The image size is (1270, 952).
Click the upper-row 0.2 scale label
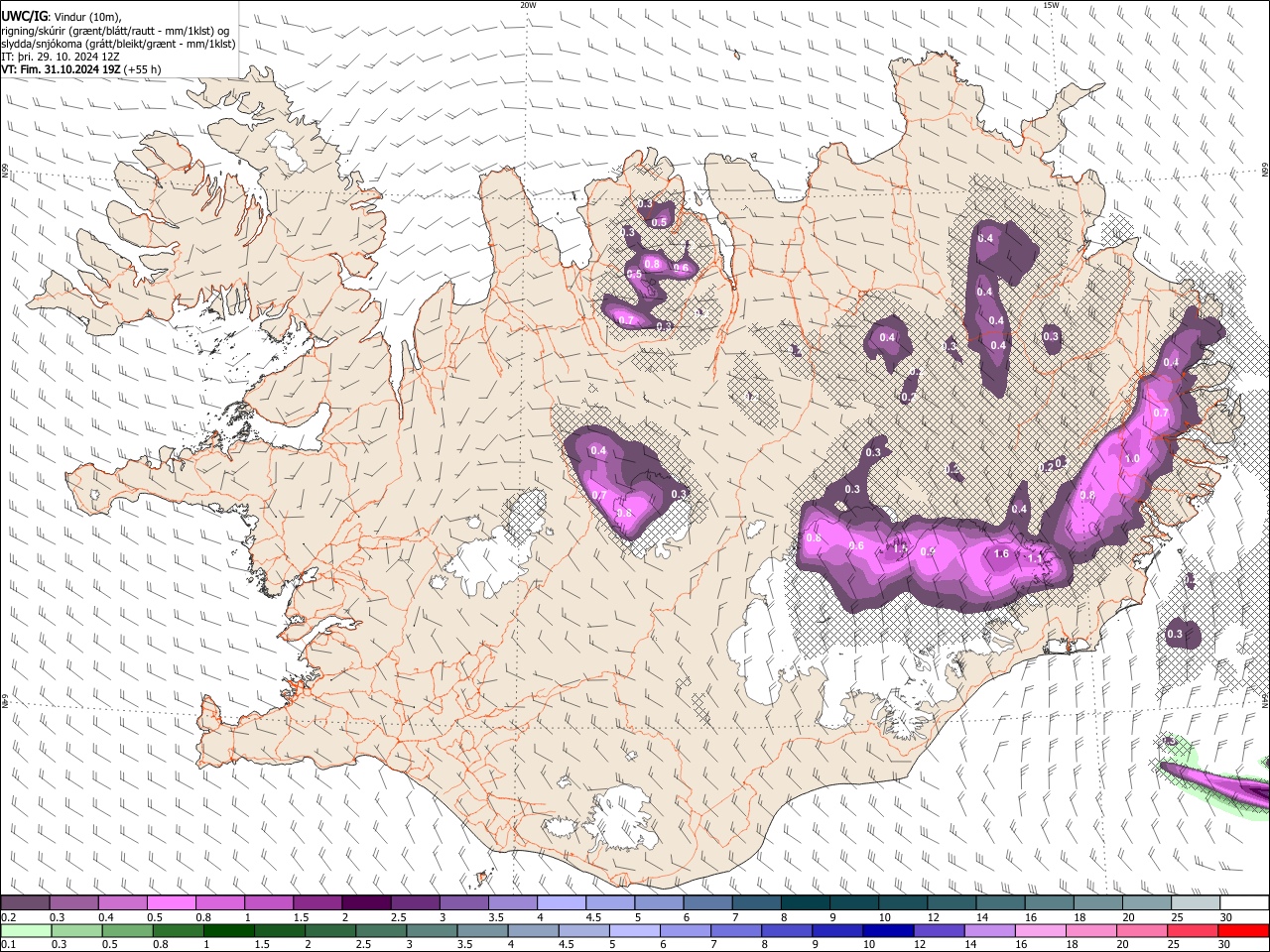[x=8, y=917]
